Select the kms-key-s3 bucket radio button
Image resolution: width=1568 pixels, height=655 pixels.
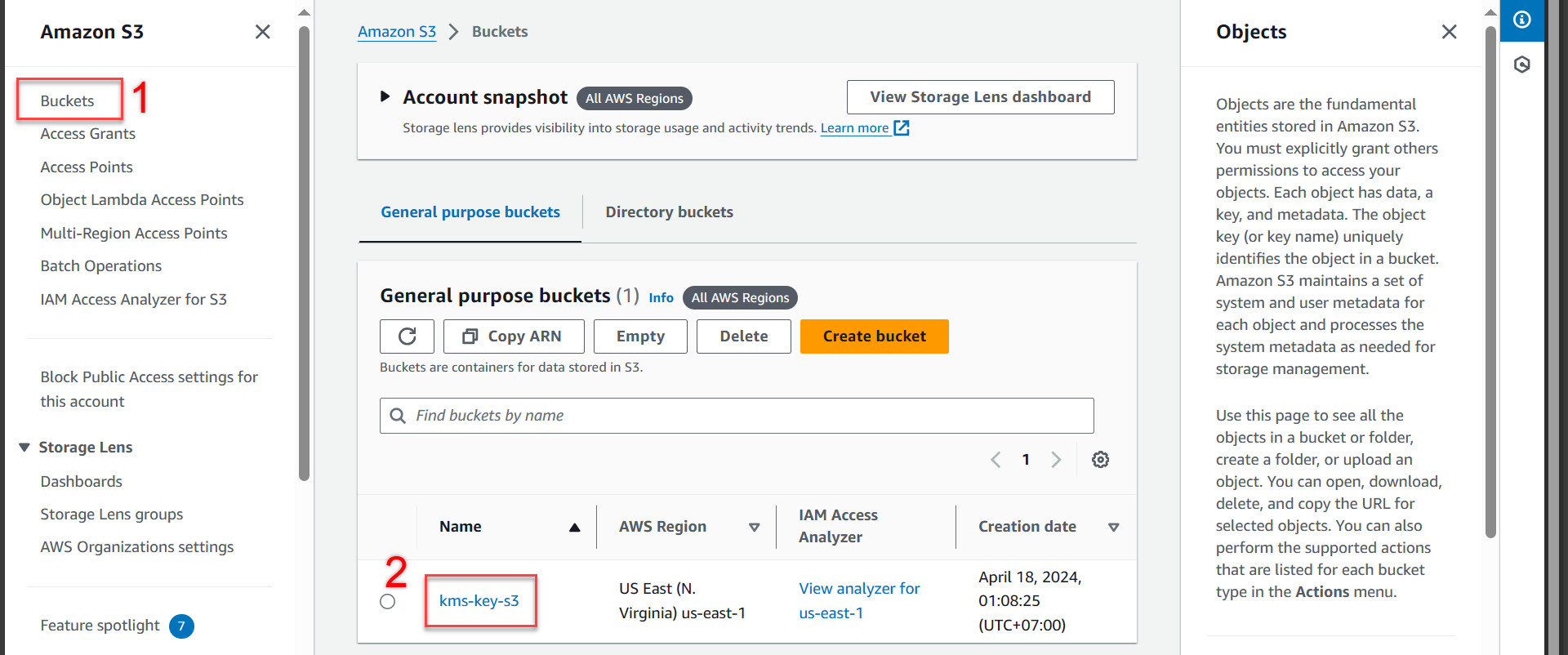tap(388, 602)
